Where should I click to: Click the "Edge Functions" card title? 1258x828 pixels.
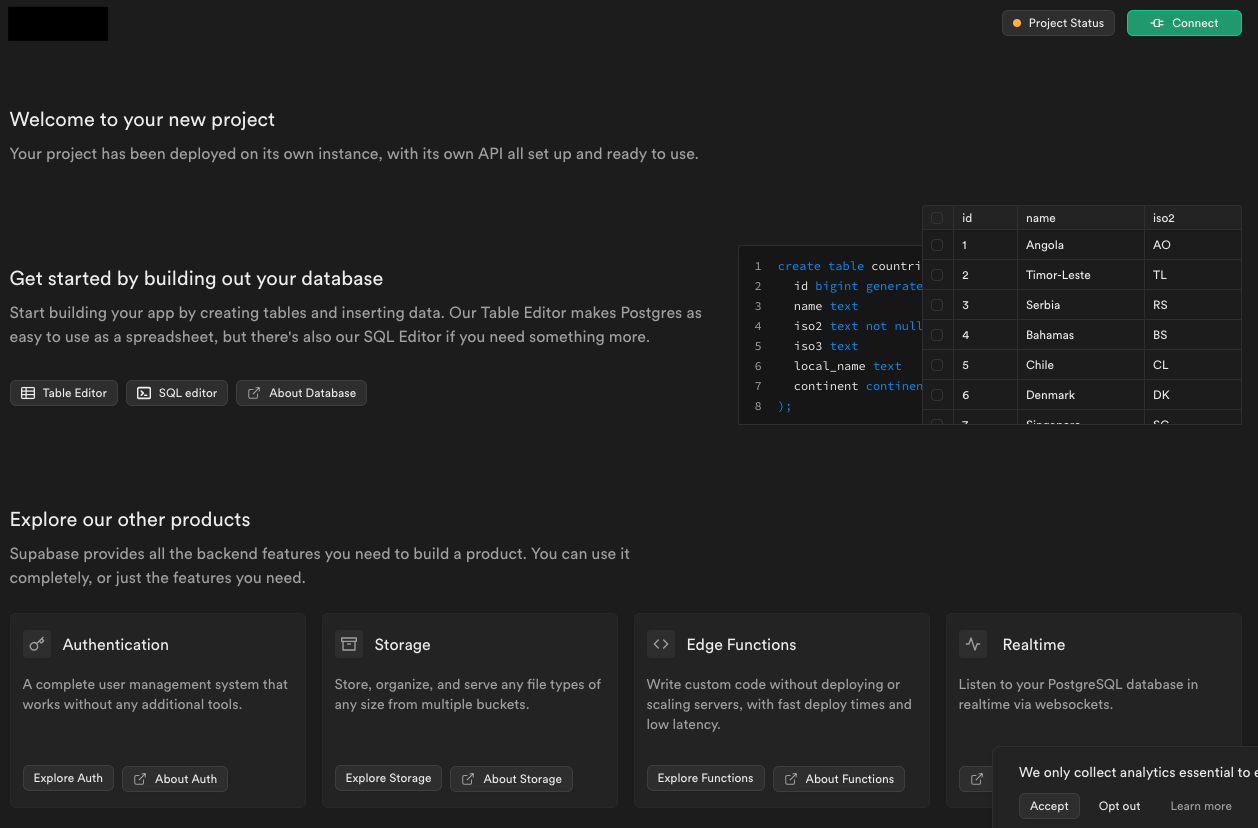(x=741, y=645)
